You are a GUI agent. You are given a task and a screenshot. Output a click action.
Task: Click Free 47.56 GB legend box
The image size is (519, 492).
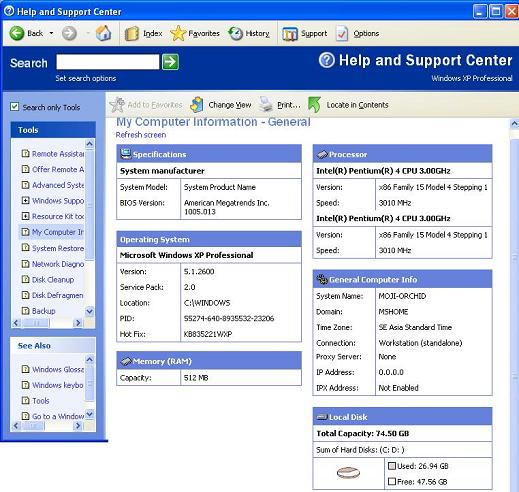(392, 481)
